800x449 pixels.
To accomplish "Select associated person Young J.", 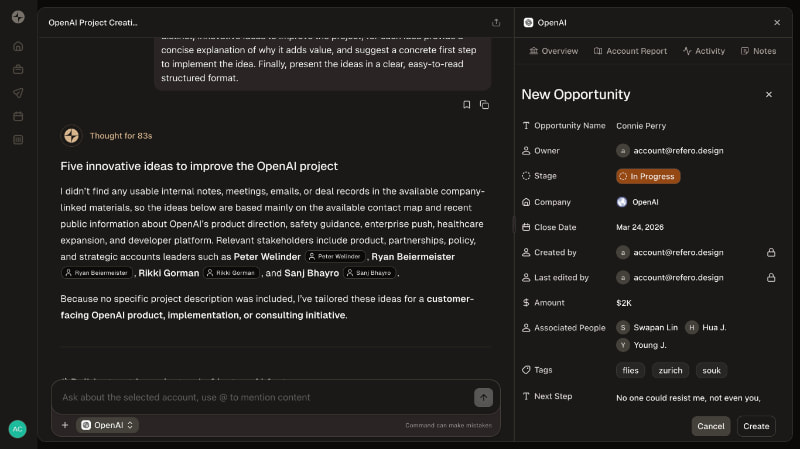I will tap(641, 345).
